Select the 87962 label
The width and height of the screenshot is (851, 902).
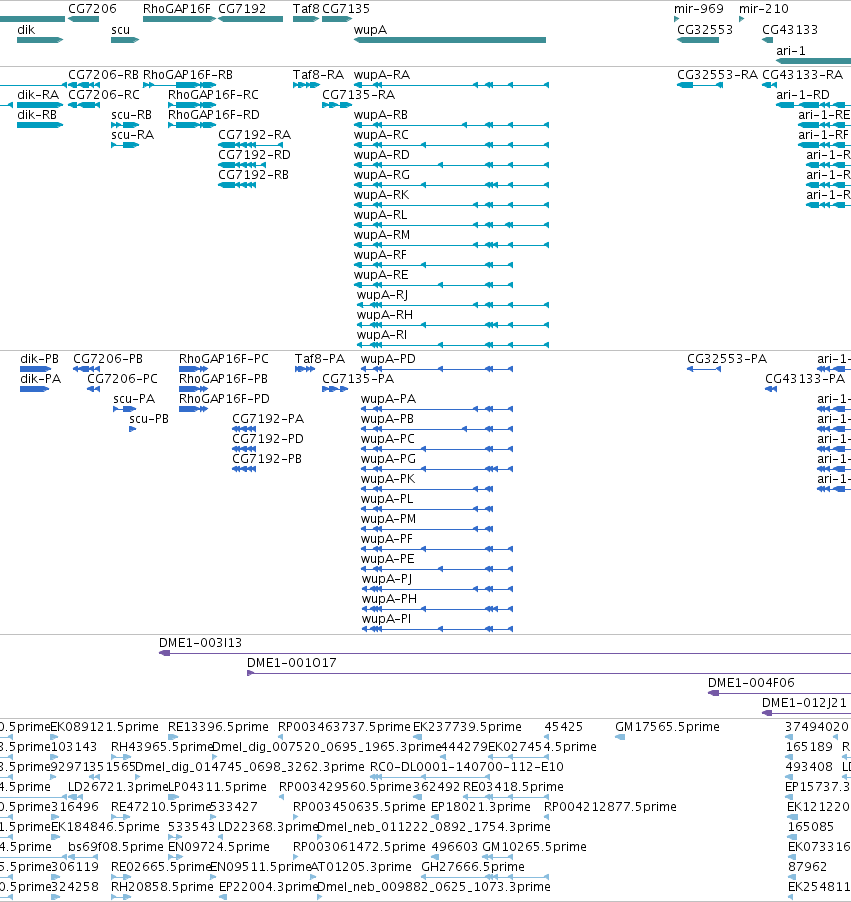click(x=808, y=867)
